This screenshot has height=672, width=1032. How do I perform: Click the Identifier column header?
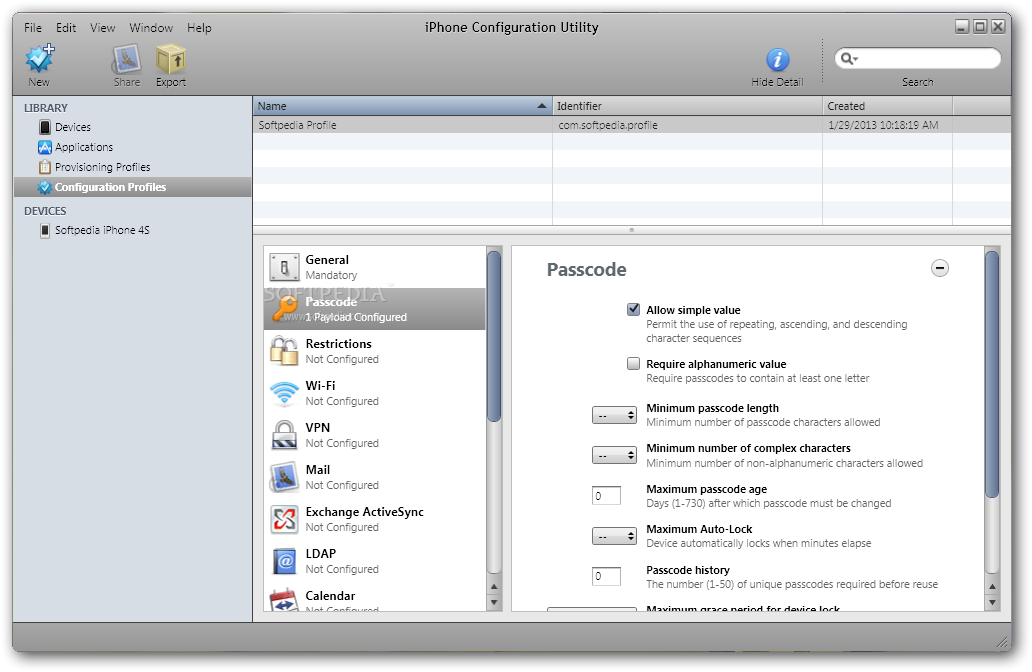(687, 106)
